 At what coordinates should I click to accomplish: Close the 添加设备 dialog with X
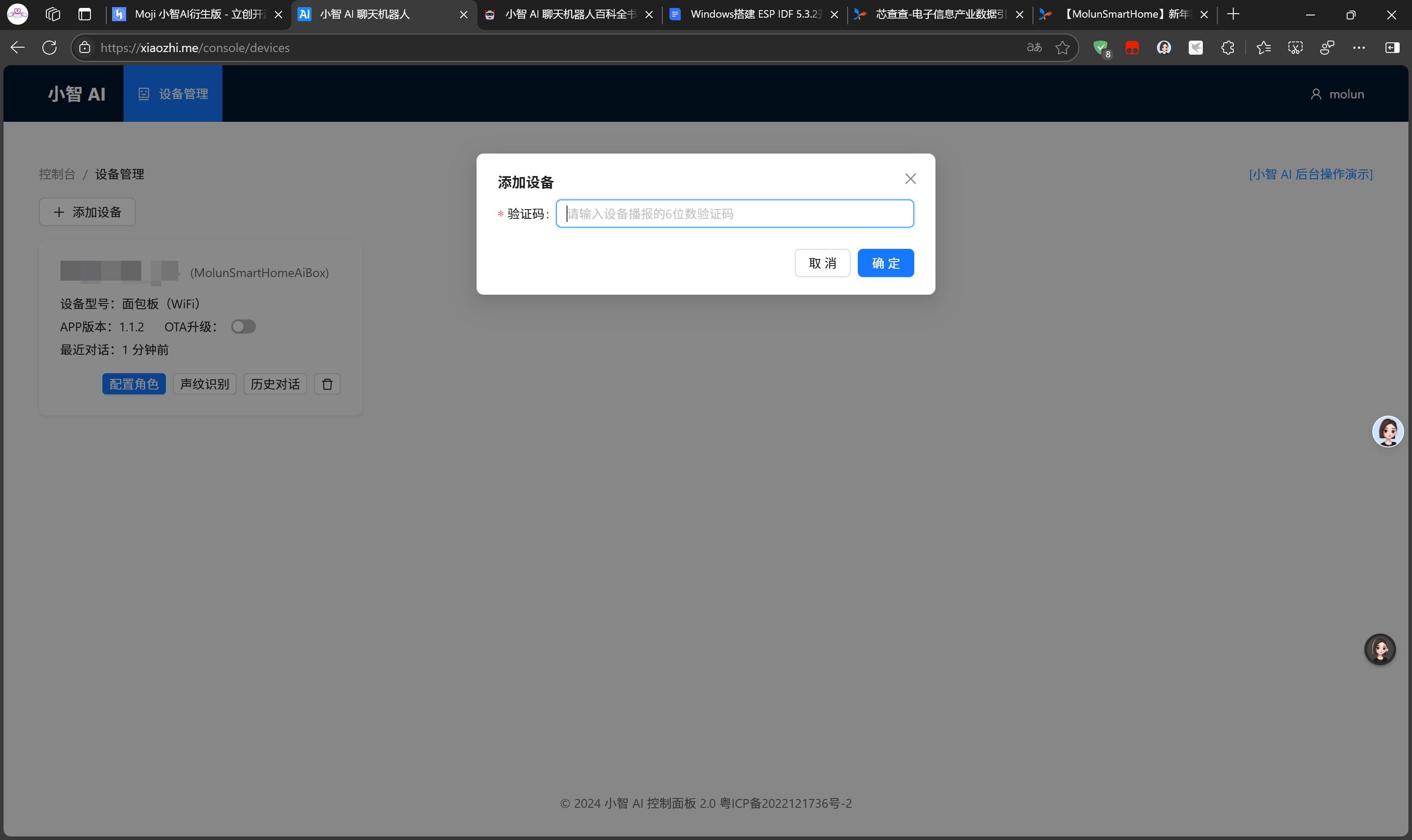pyautogui.click(x=910, y=179)
